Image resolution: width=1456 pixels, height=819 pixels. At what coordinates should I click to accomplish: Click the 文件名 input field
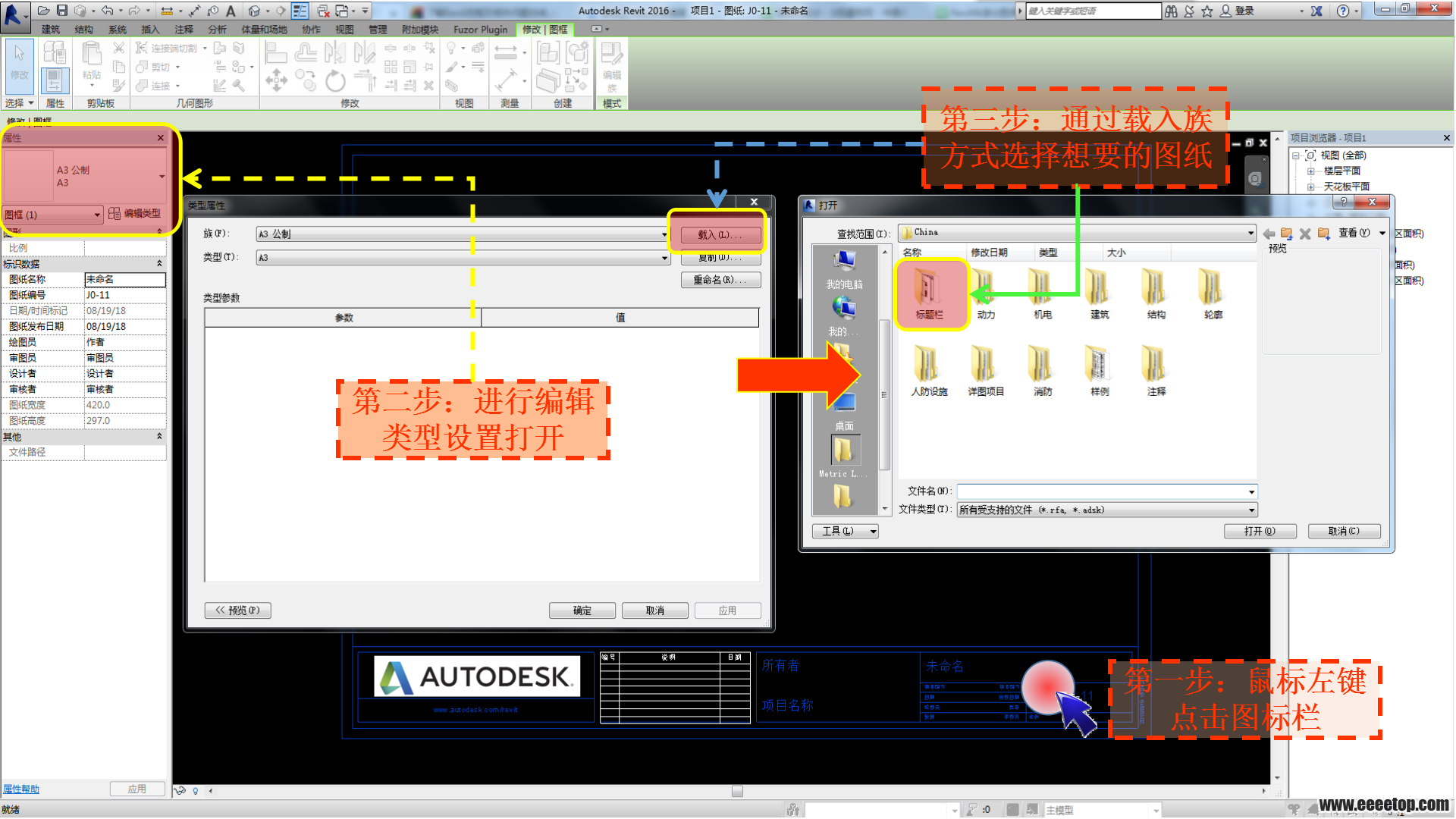click(x=1106, y=491)
